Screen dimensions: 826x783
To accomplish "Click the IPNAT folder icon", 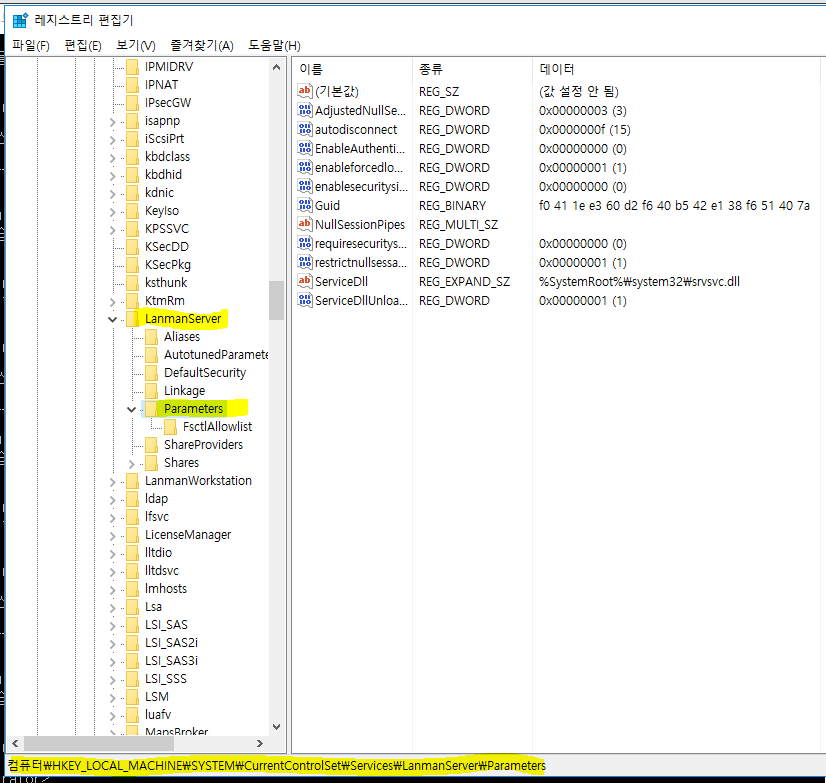I will (x=133, y=84).
